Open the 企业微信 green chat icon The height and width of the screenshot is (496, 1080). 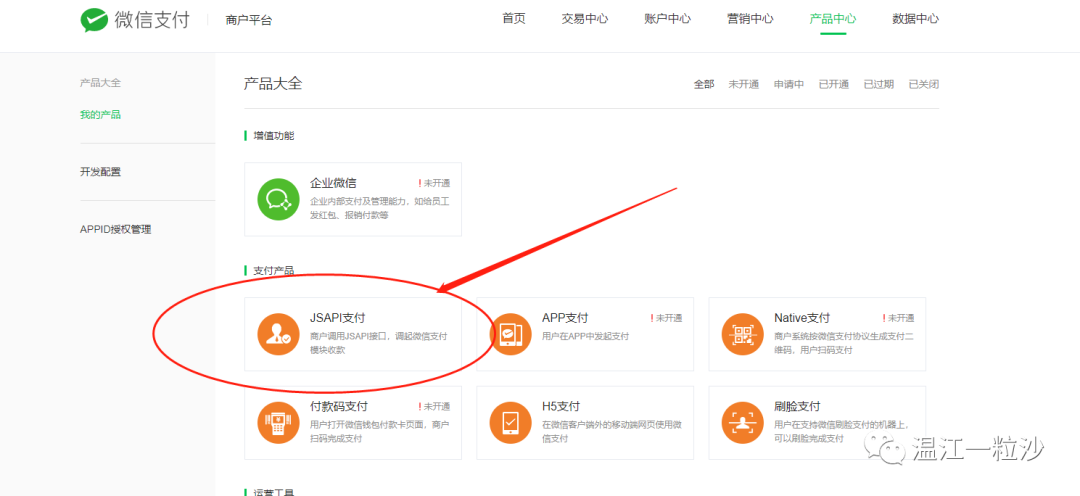[278, 199]
